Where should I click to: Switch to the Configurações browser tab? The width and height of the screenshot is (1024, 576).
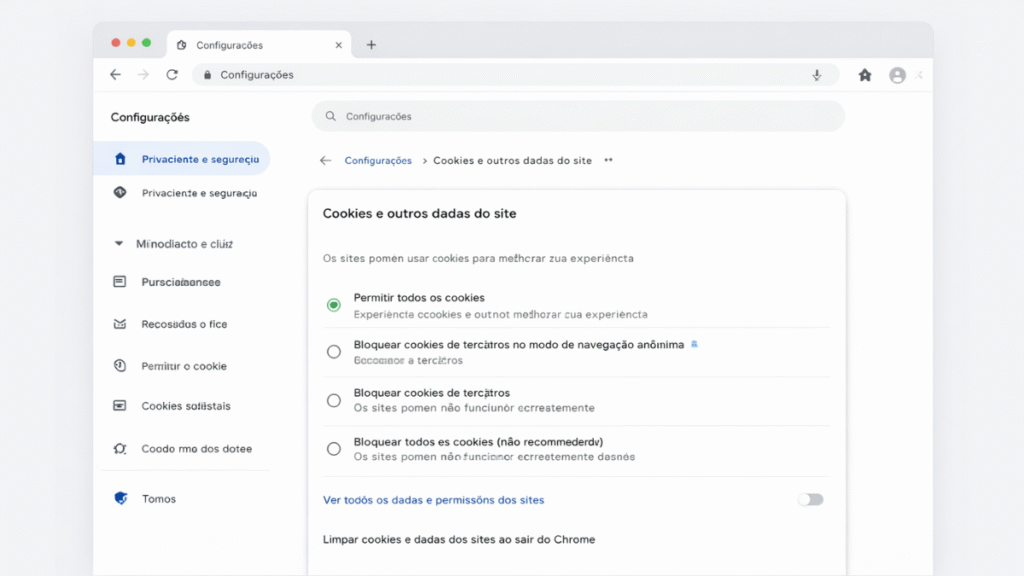coord(229,45)
